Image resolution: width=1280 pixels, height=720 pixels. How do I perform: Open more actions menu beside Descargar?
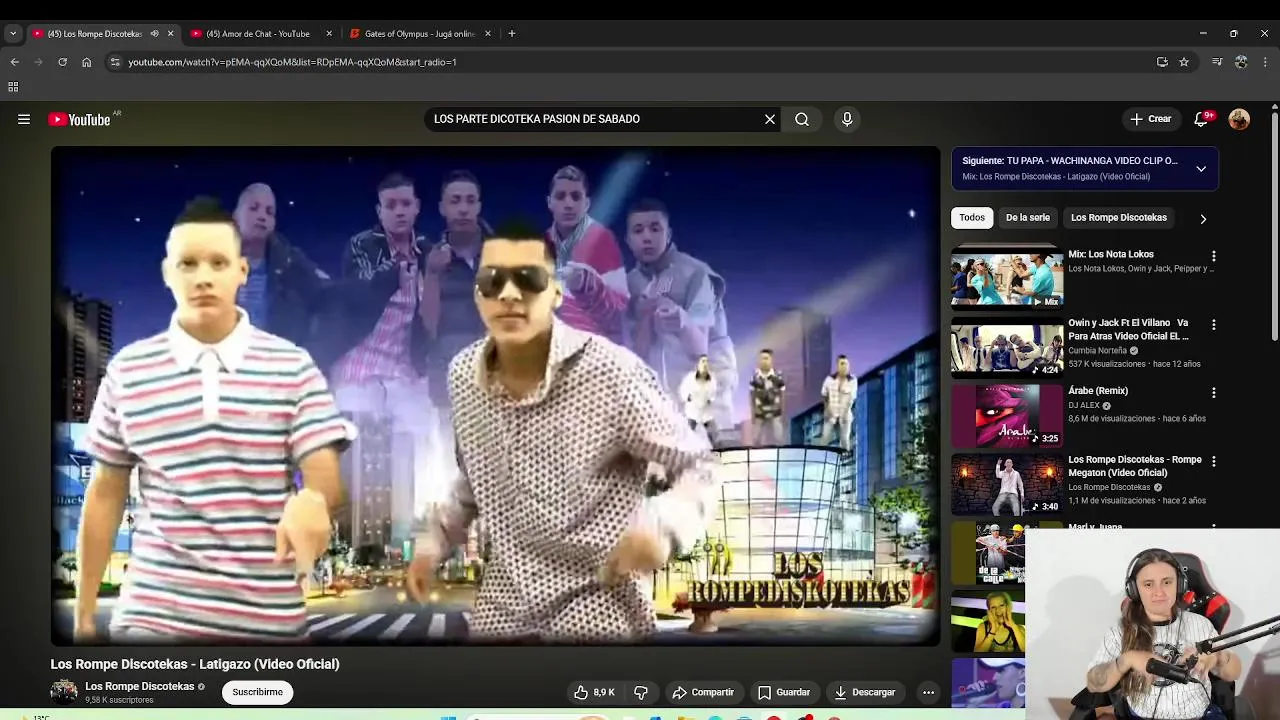coord(928,692)
